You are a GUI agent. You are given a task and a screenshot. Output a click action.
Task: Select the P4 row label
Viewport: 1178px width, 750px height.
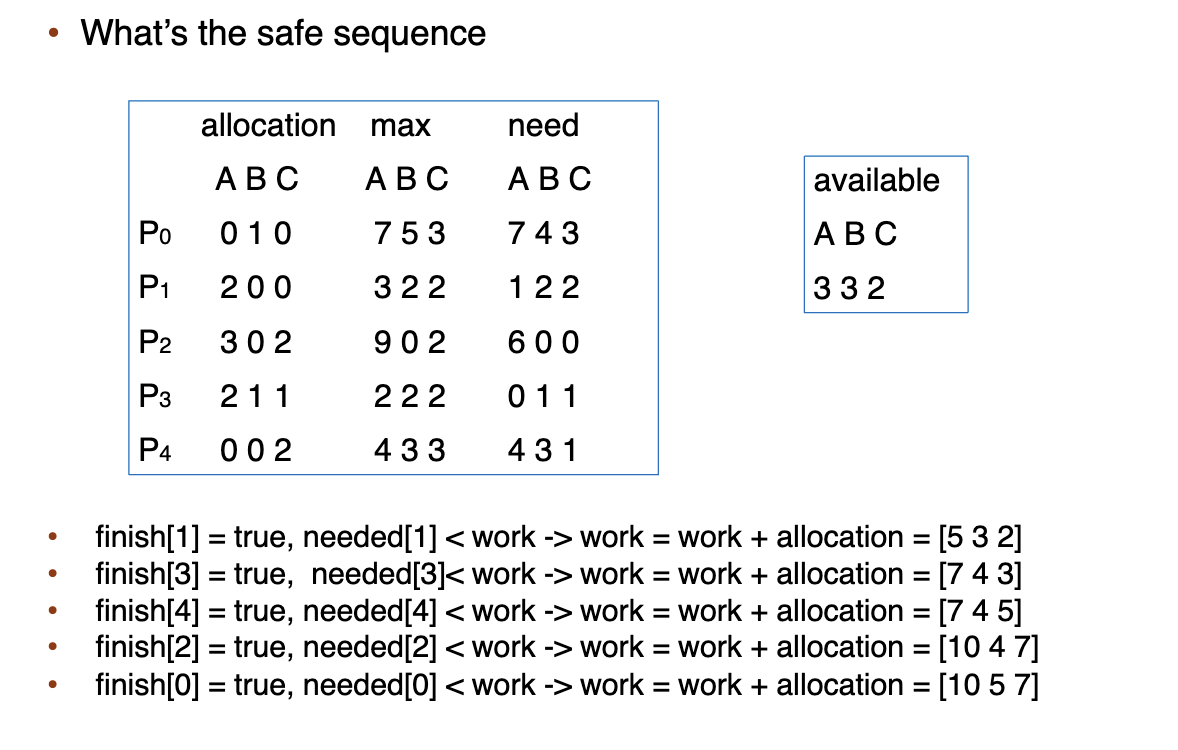[x=155, y=451]
